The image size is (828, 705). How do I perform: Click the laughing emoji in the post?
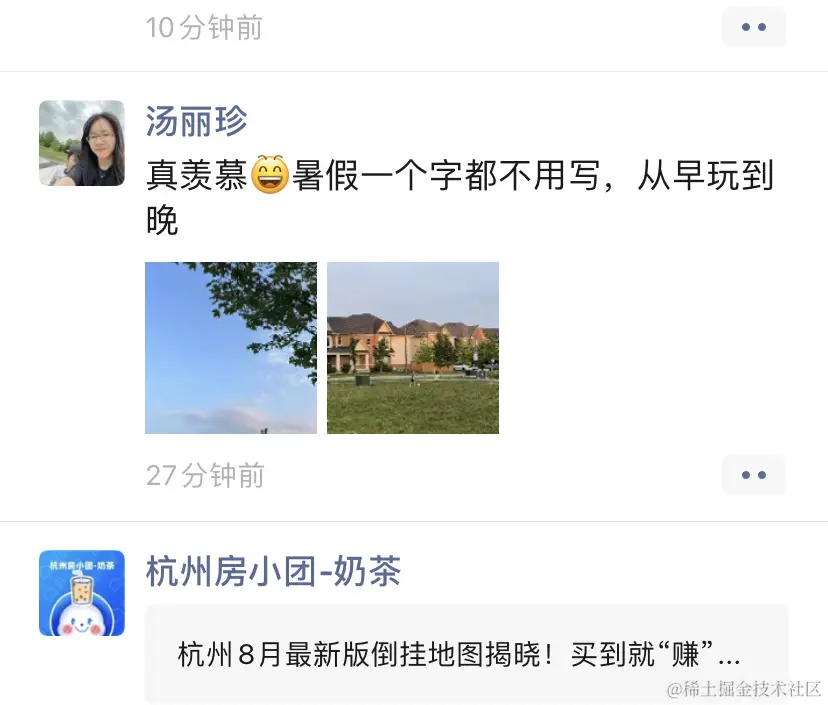coord(270,175)
